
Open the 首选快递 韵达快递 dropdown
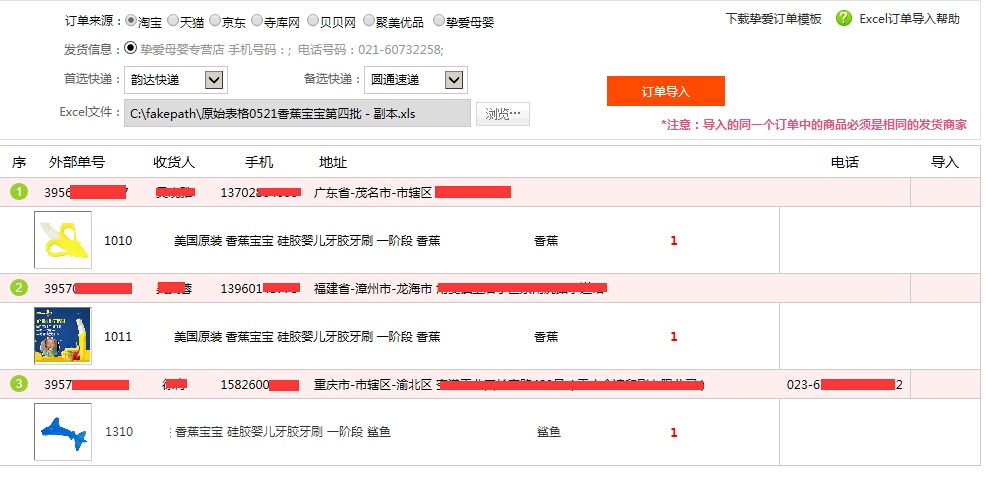tap(176, 80)
